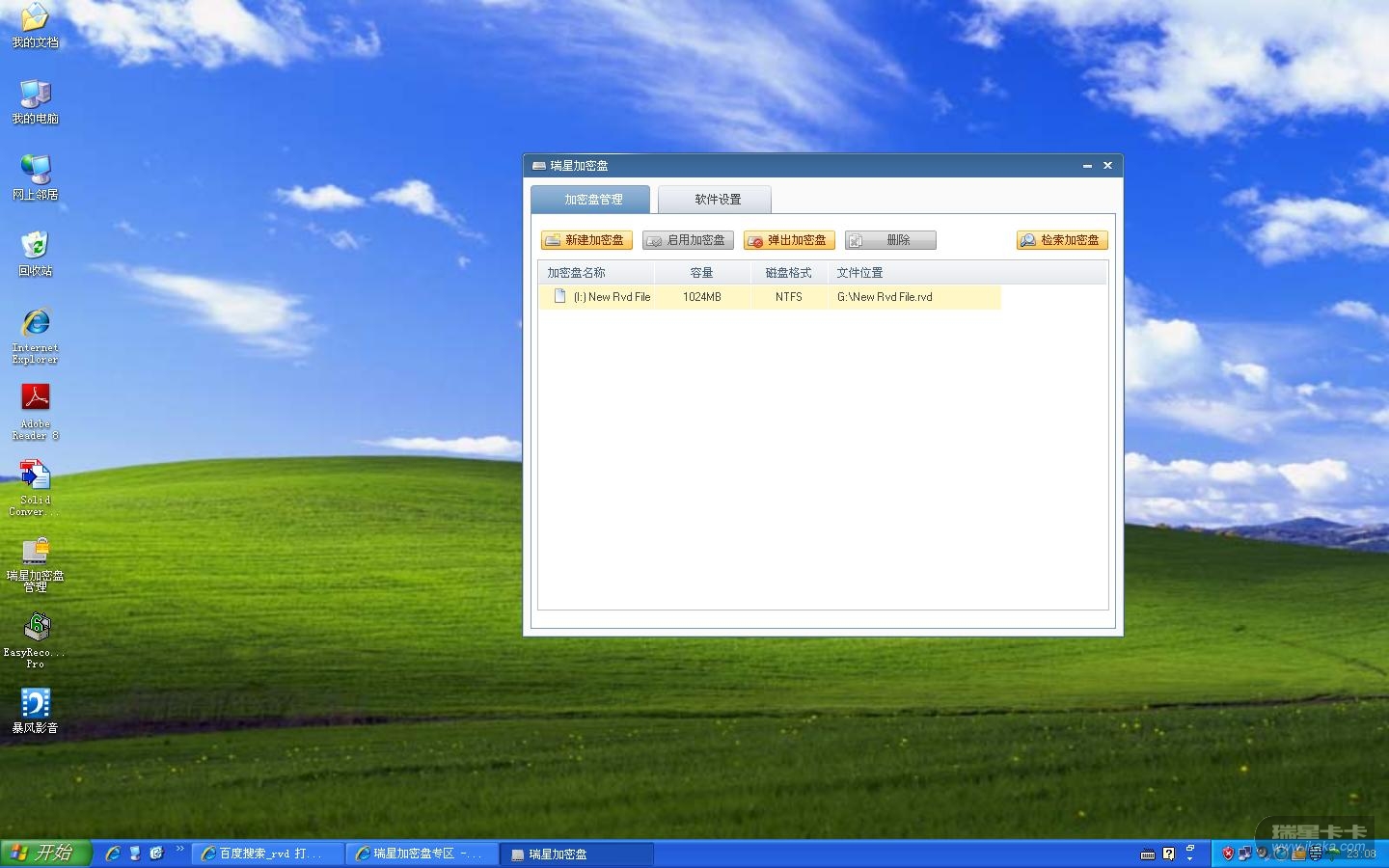1389x868 pixels.
Task: Click the 文件位置 column header
Action: point(967,273)
